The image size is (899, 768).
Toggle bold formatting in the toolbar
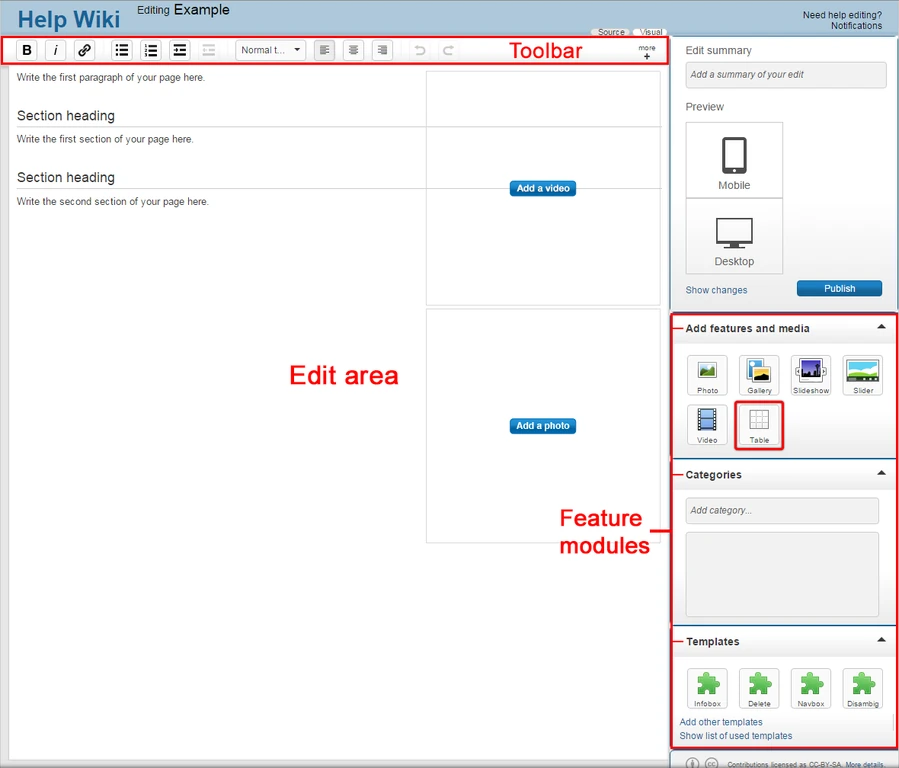pyautogui.click(x=27, y=50)
